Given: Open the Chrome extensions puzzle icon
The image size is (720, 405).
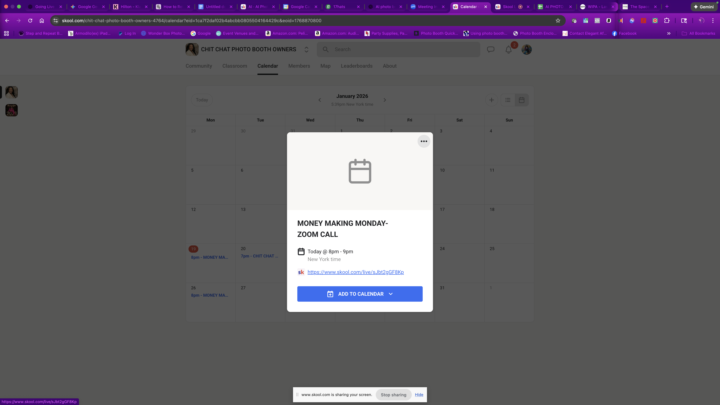Looking at the screenshot, I should coord(667,21).
